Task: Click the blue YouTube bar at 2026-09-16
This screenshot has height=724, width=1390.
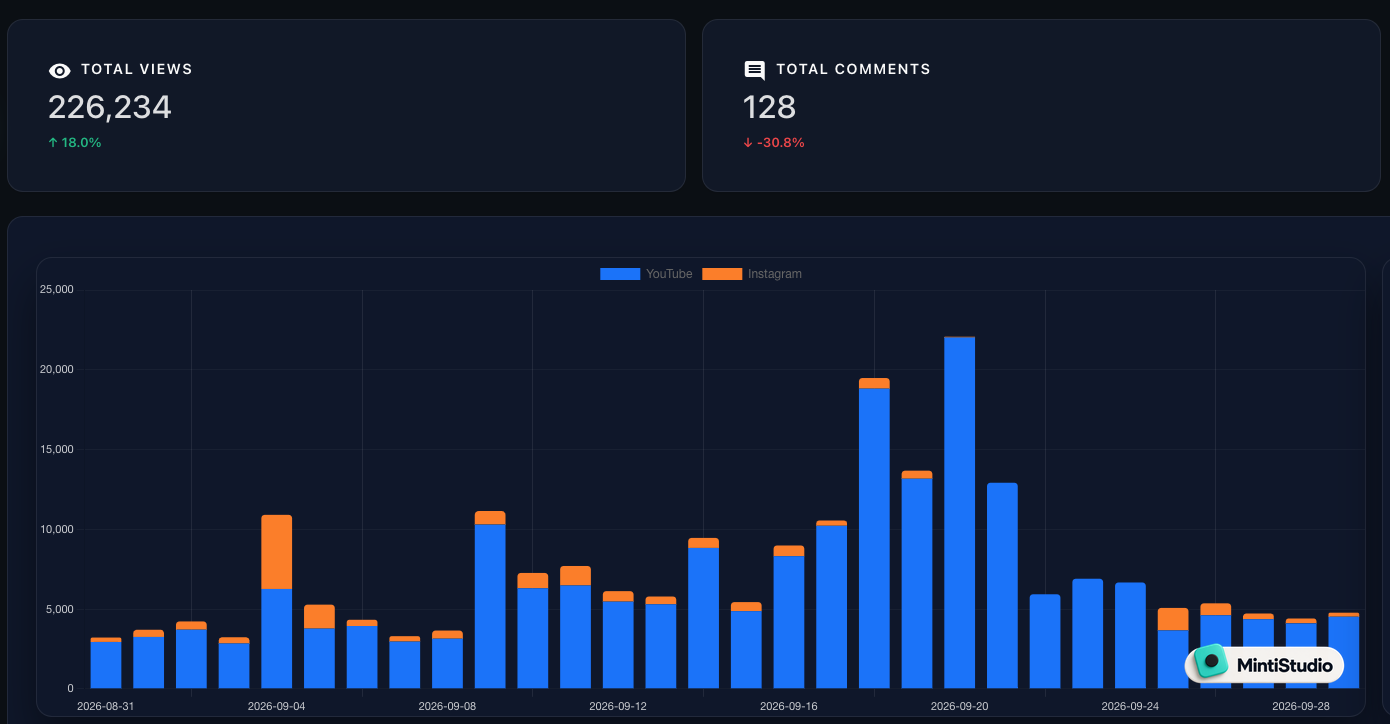Action: point(789,622)
